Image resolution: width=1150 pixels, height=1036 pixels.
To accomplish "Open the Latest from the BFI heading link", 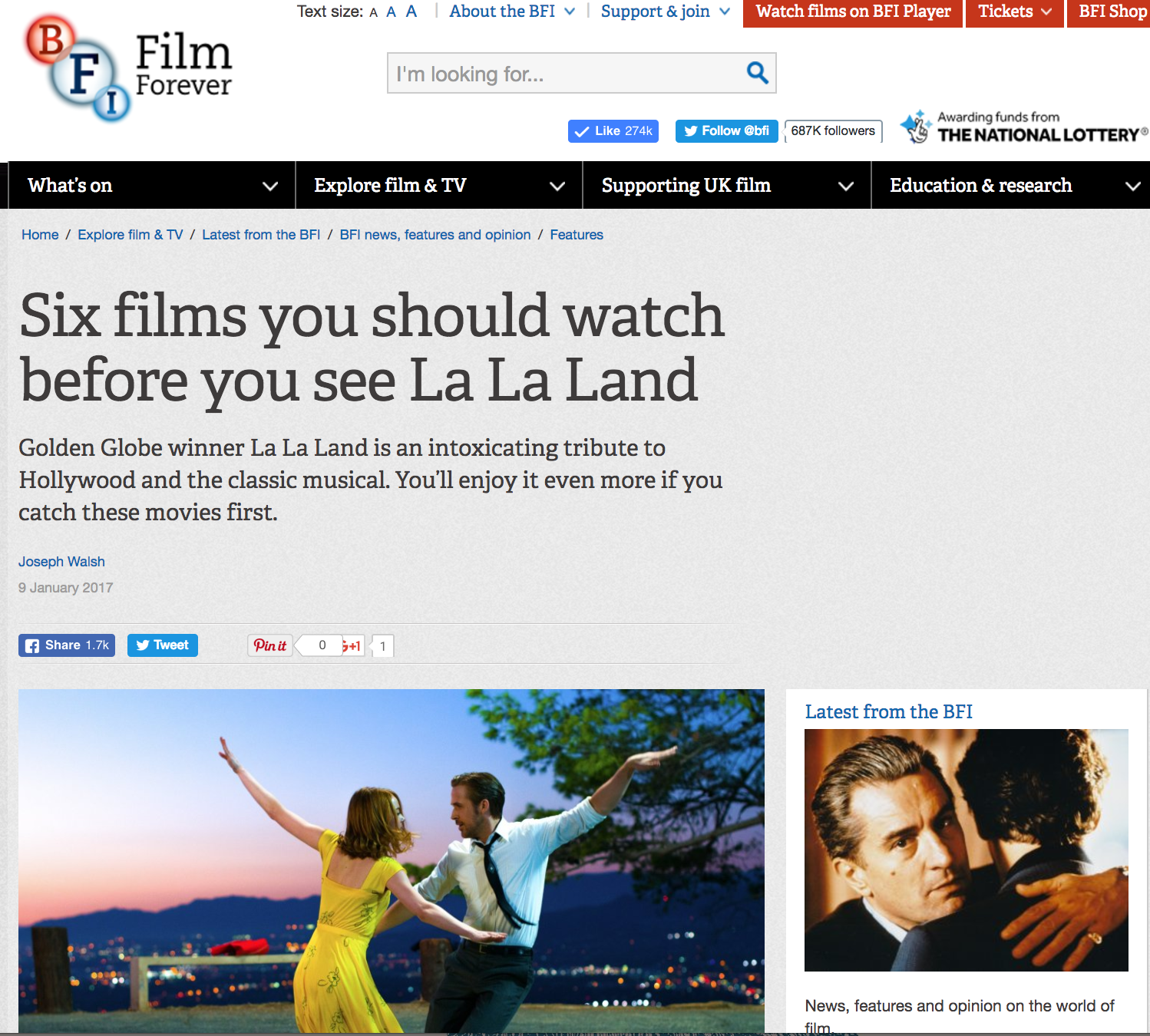I will pos(889,712).
